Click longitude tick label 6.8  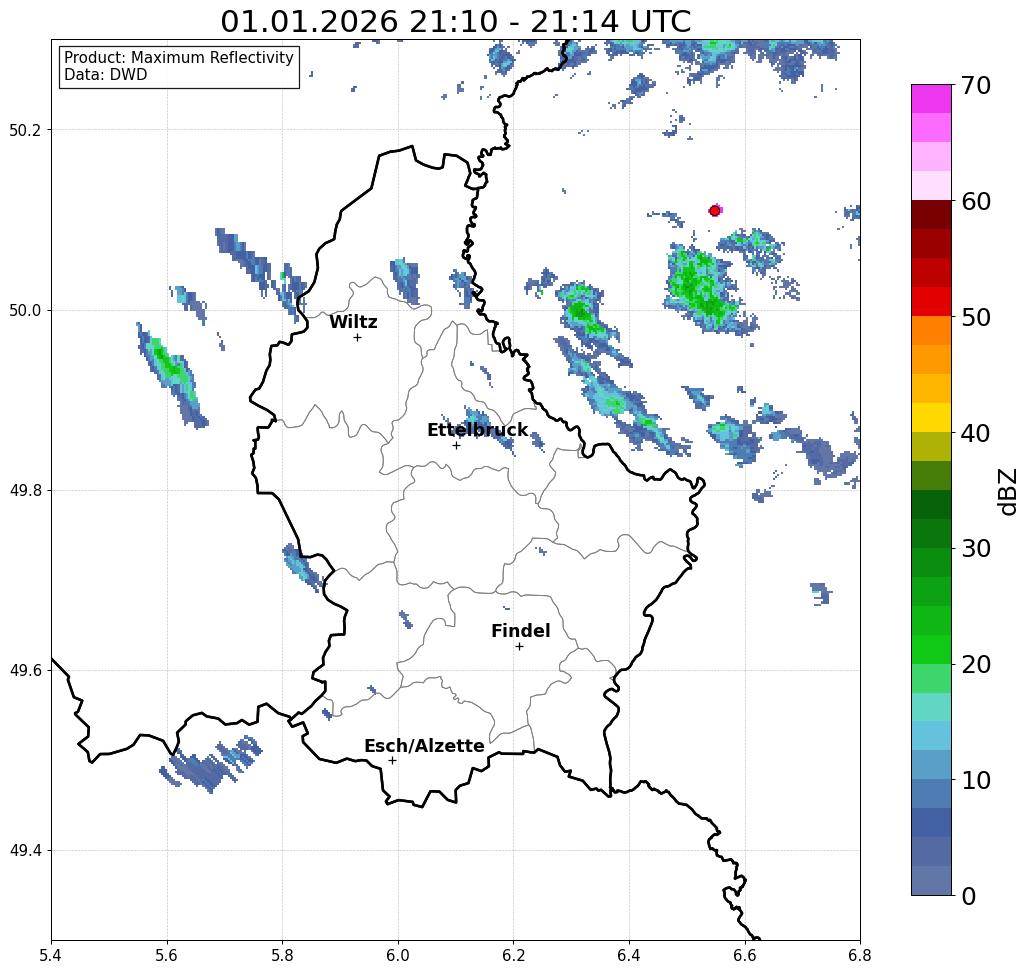coord(860,955)
